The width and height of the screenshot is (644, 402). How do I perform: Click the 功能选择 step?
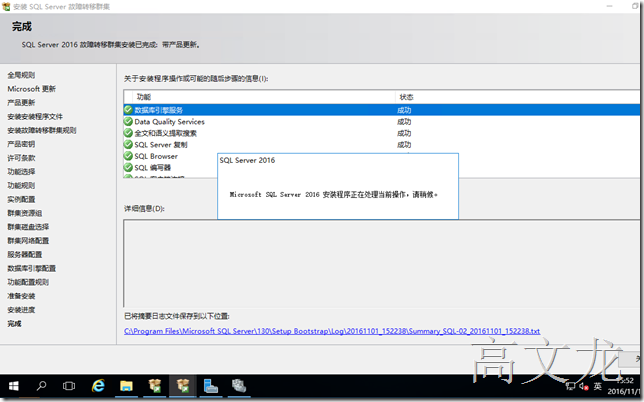click(x=21, y=172)
